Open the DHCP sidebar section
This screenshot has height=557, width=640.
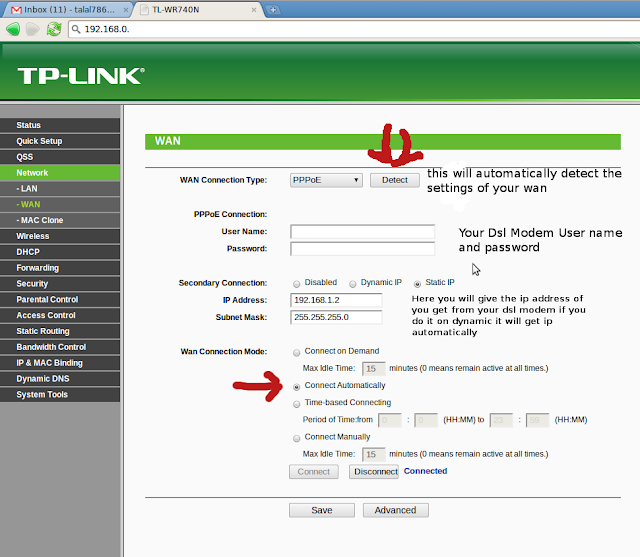pos(60,252)
